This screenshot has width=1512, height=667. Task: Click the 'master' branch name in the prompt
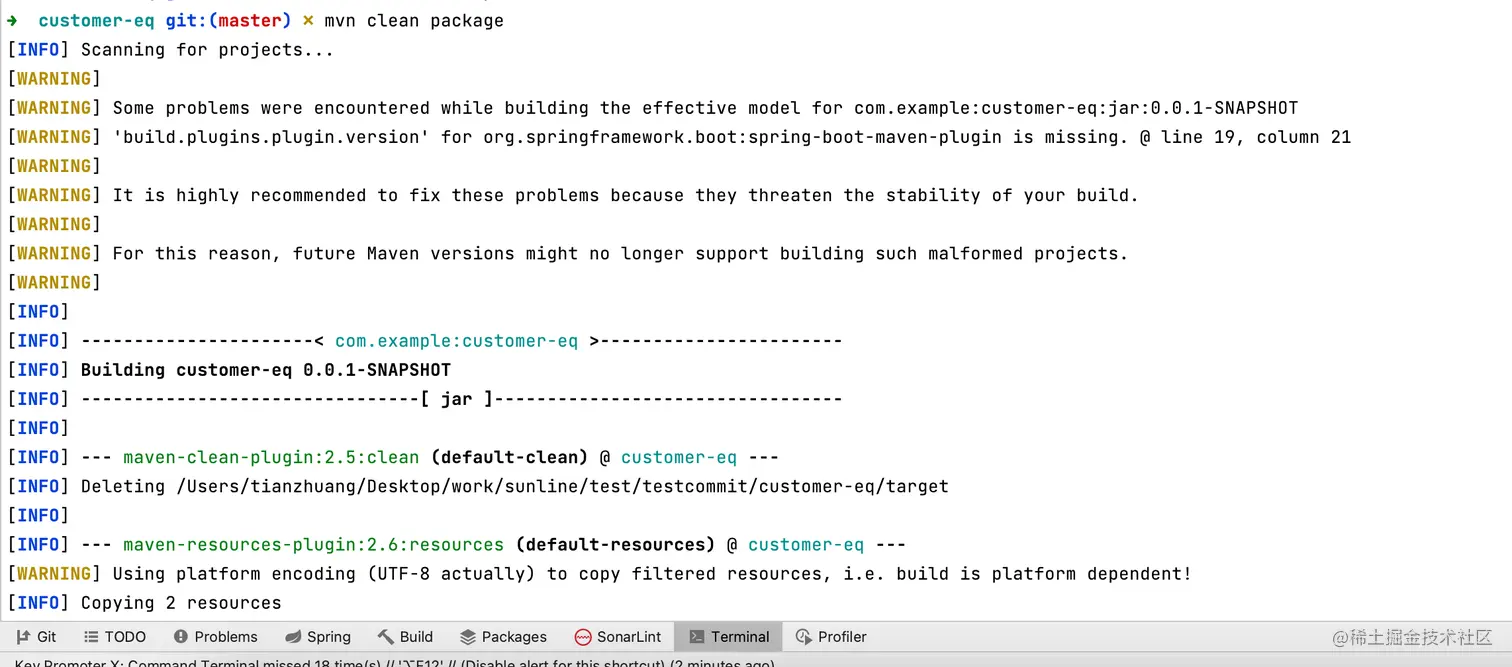250,20
